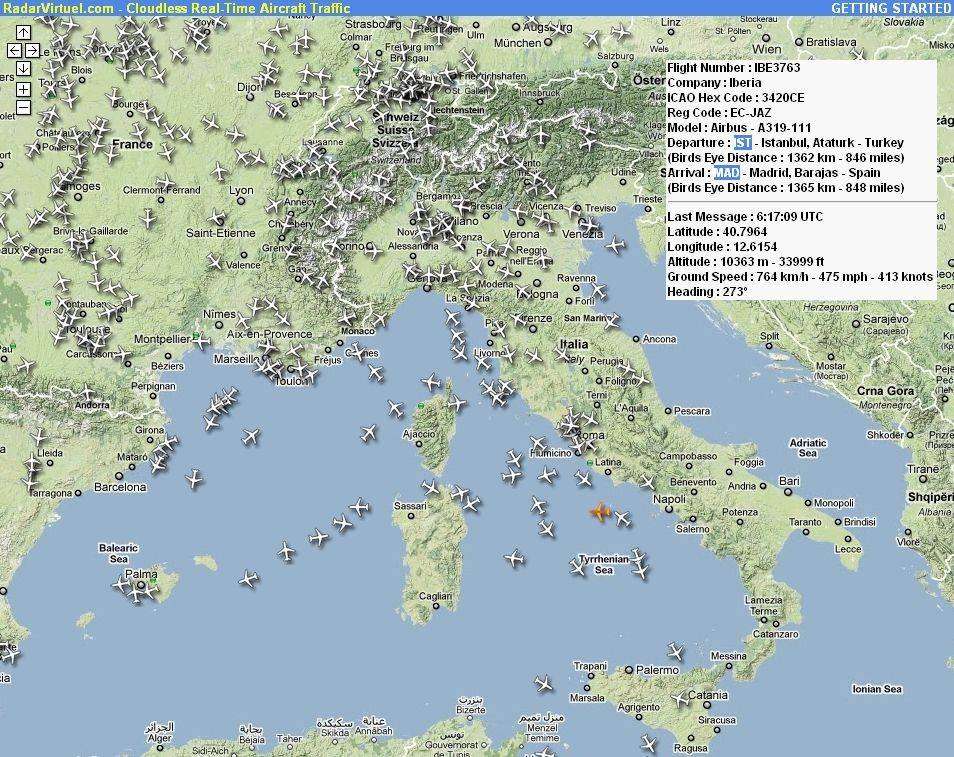Select the aircraft directly west of Ajaccio
Image resolution: width=954 pixels, height=757 pixels.
pyautogui.click(x=368, y=433)
